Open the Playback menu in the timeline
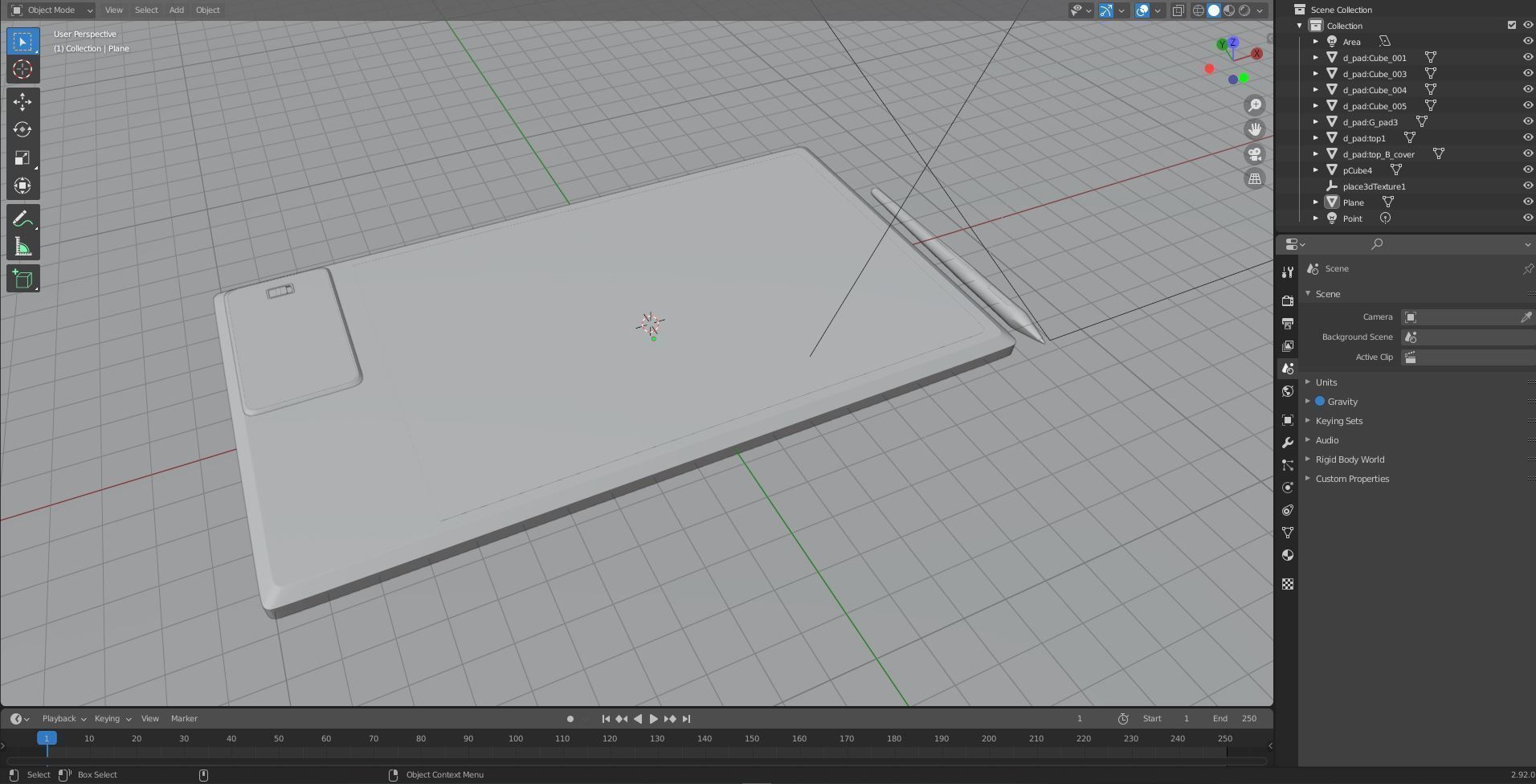Viewport: 1536px width, 784px height. click(x=60, y=718)
